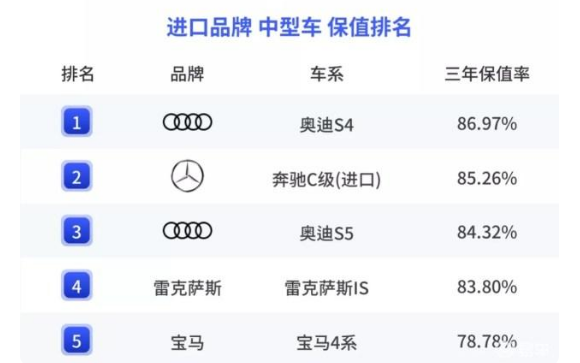580x363 pixels.
Task: Click the rank 5 badge icon
Action: pyautogui.click(x=77, y=340)
